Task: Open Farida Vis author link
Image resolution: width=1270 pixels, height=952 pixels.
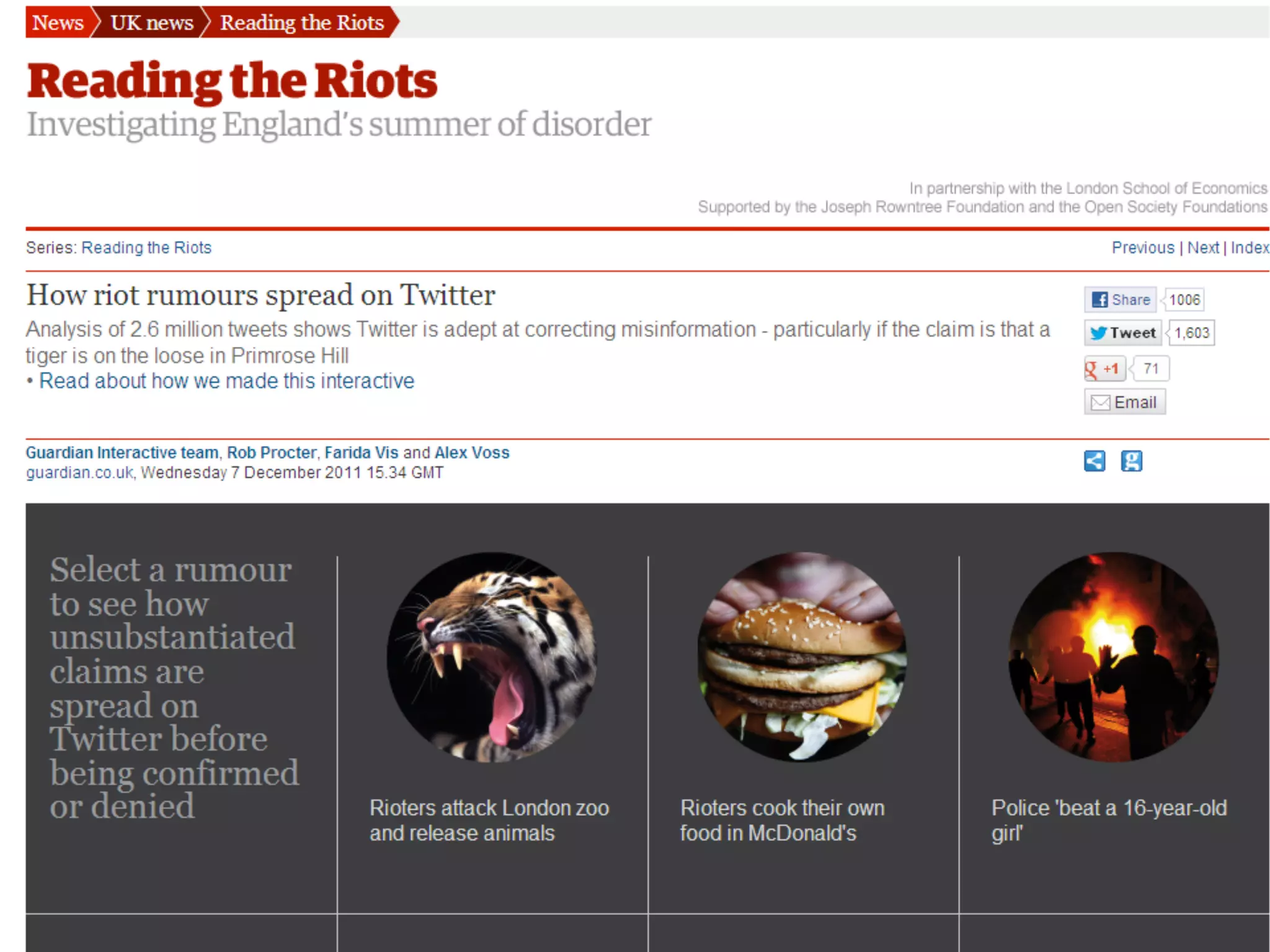Action: [x=362, y=453]
